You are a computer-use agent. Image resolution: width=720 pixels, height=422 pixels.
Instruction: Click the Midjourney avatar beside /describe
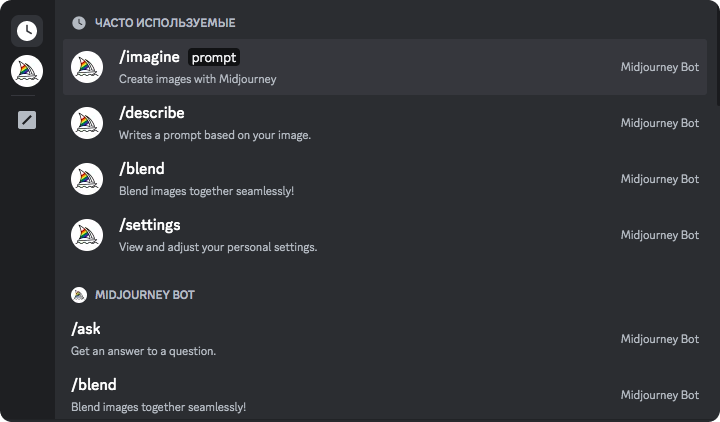[87, 123]
